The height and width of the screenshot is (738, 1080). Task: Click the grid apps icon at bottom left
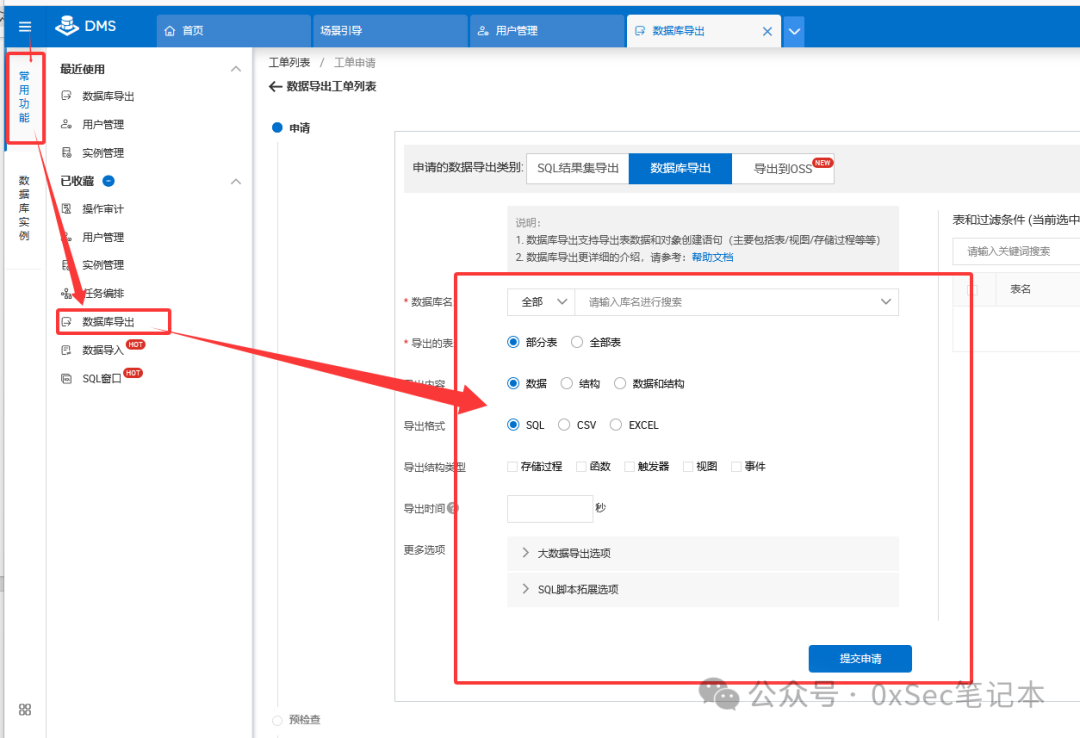(x=25, y=710)
